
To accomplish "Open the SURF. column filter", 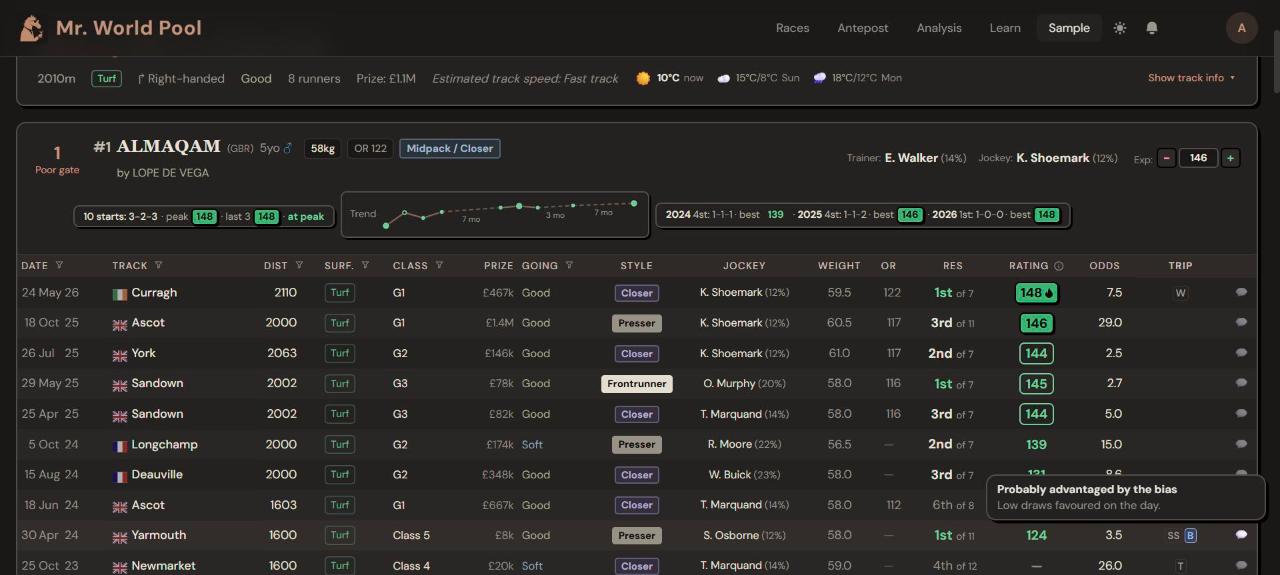I will 365,266.
